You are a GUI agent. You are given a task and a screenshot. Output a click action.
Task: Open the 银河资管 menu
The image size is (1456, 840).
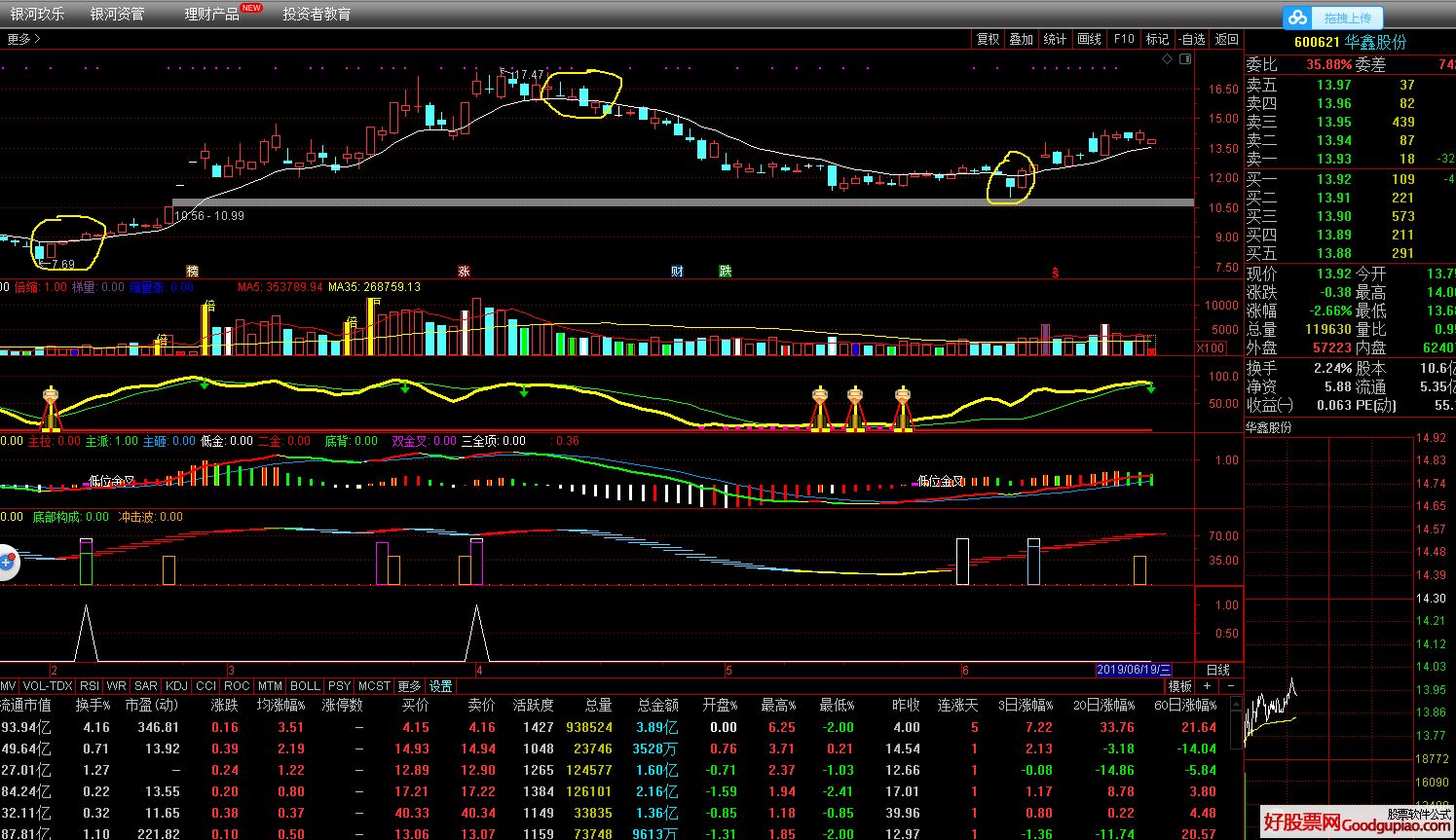click(117, 14)
